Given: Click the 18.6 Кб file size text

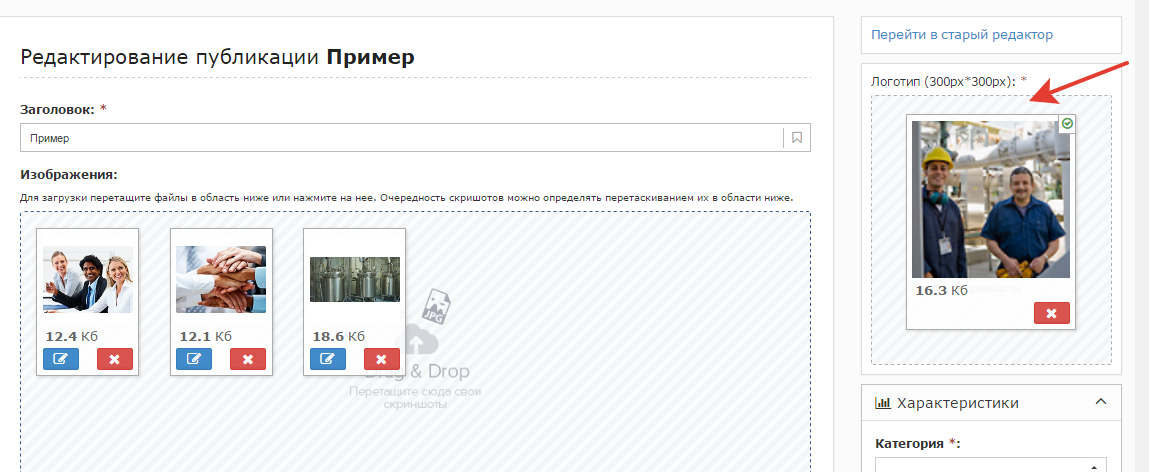Looking at the screenshot, I should click(339, 336).
